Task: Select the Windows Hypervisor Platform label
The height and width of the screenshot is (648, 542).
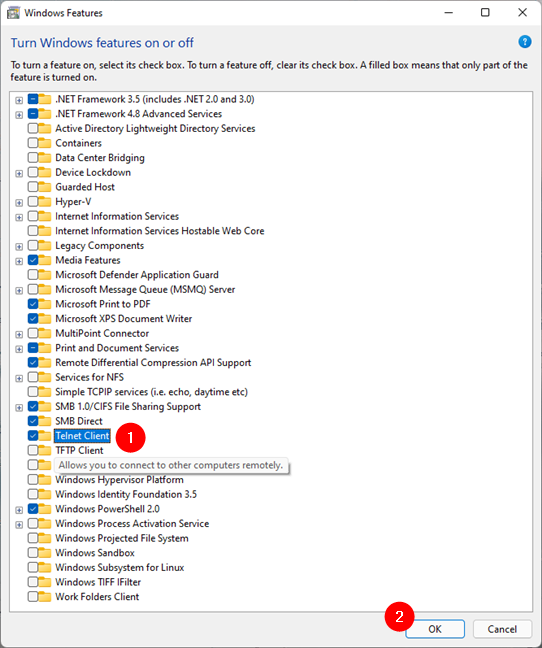Action: tap(119, 480)
